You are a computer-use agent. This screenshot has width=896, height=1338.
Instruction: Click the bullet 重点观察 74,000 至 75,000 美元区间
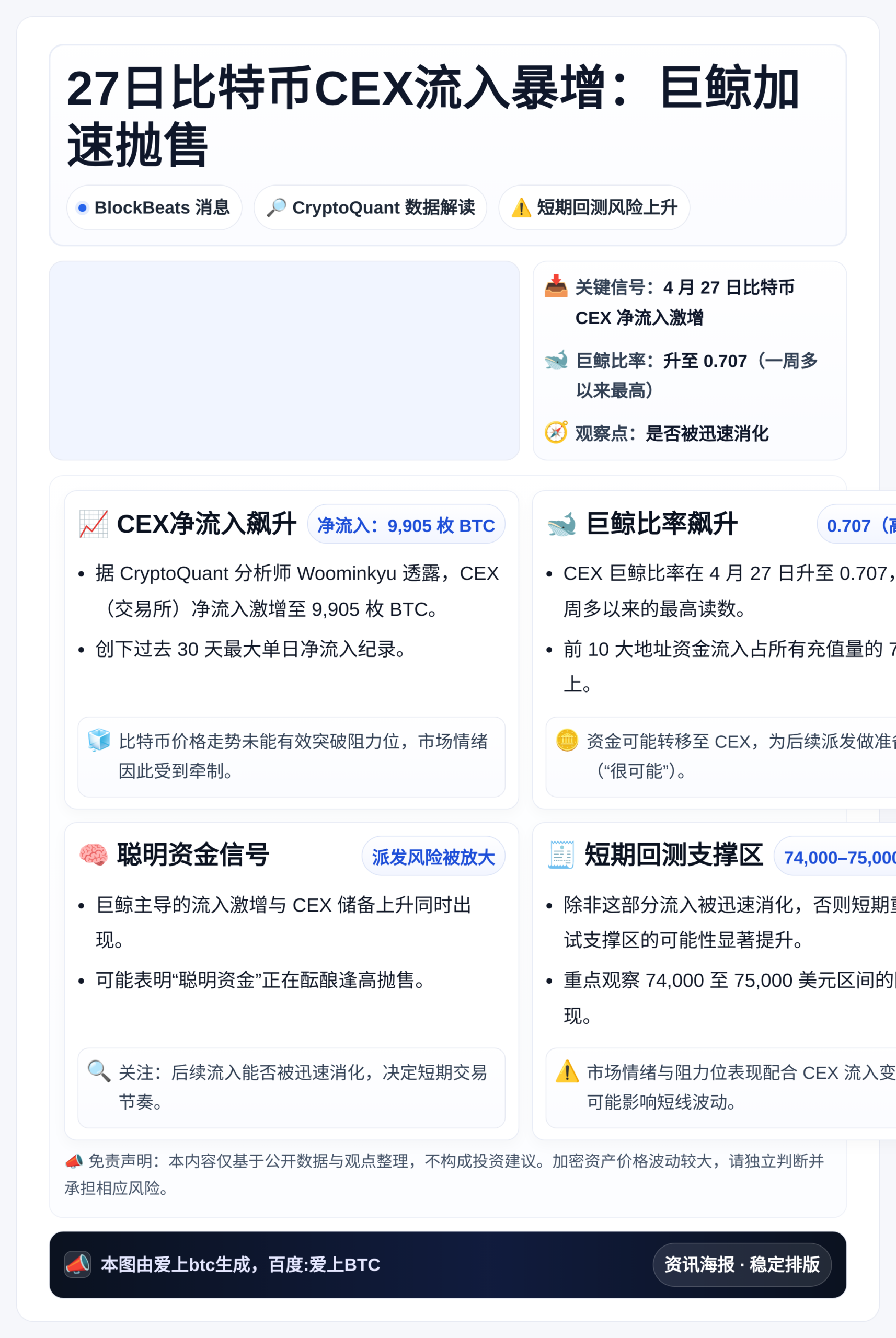729,998
